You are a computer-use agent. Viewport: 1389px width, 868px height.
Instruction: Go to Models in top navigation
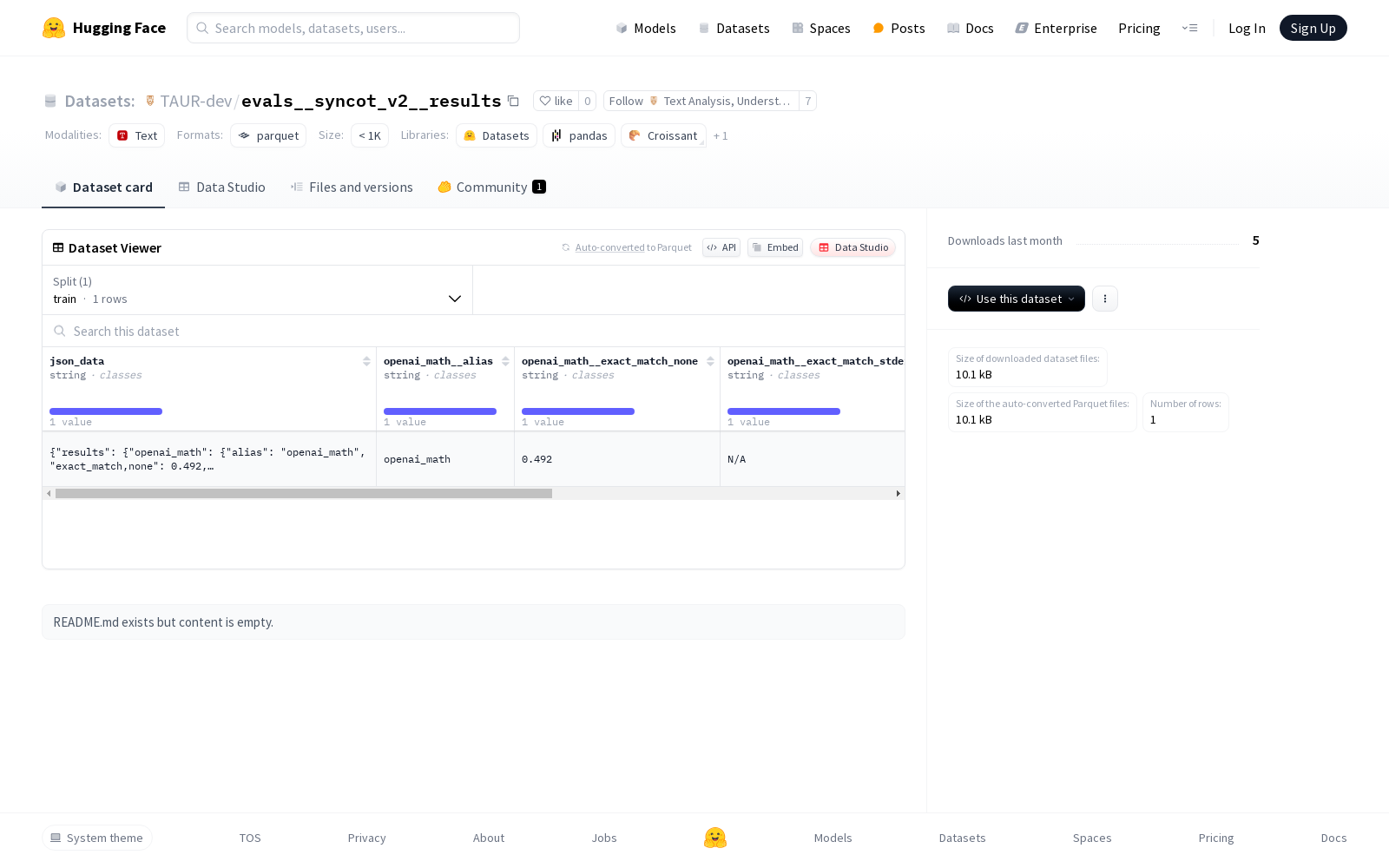pos(646,28)
